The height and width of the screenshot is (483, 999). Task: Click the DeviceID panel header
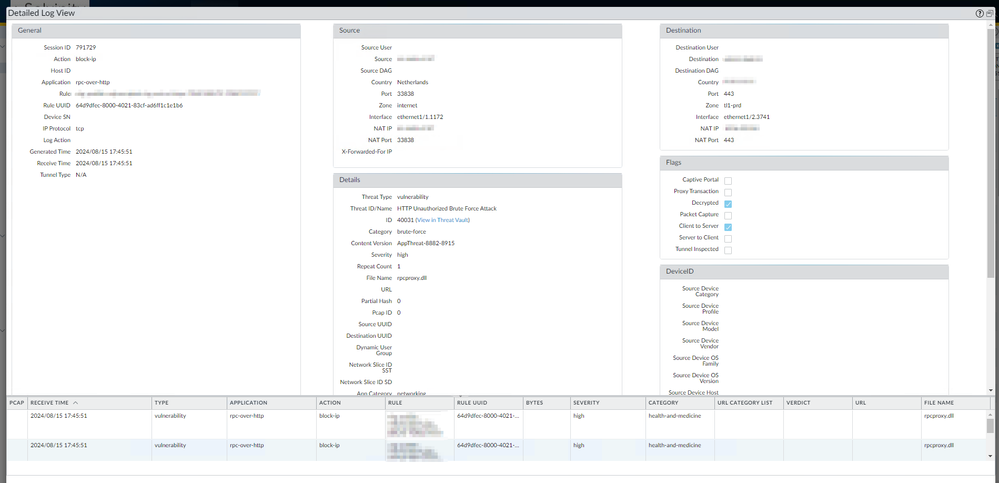[x=804, y=271]
